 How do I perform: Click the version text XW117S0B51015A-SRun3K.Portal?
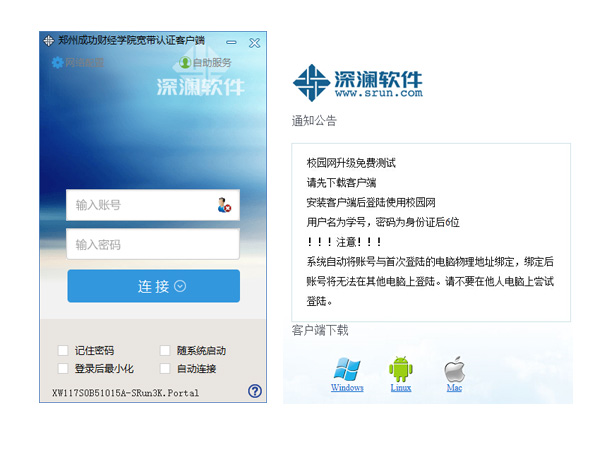(126, 393)
